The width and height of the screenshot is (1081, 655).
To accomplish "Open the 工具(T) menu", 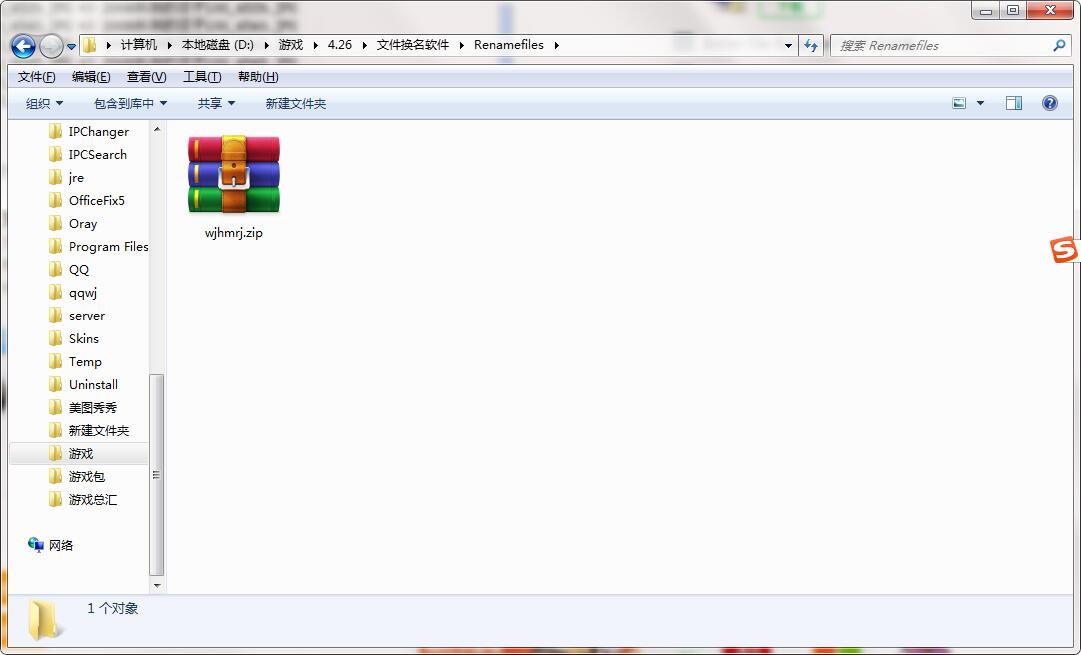I will [202, 77].
